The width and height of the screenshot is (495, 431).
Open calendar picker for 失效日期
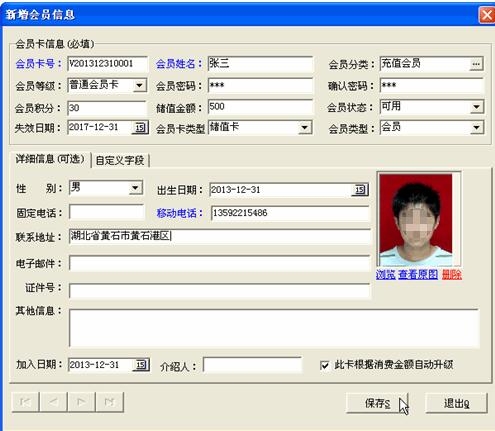pyautogui.click(x=140, y=128)
